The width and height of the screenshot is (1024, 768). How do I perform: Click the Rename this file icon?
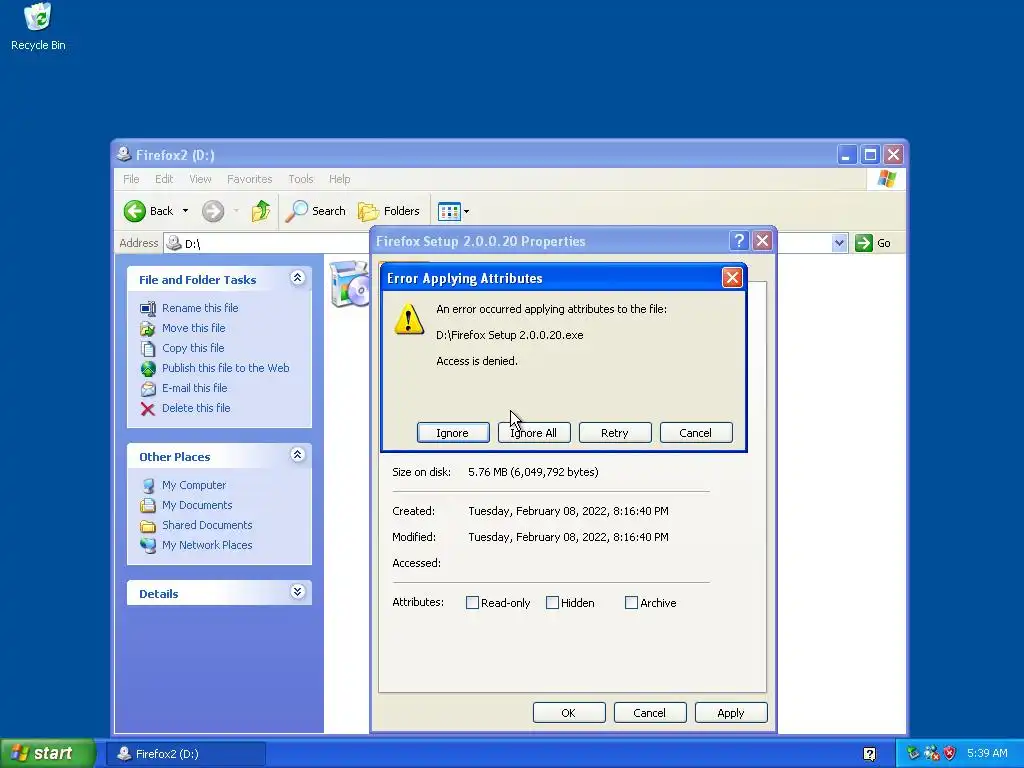point(148,308)
